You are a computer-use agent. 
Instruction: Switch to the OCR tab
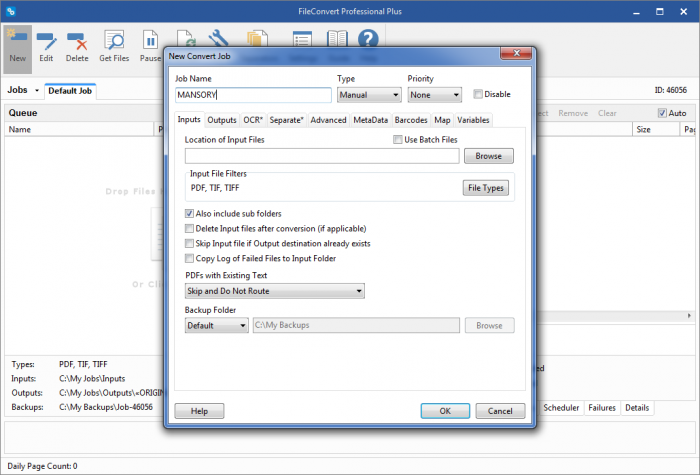pyautogui.click(x=253, y=120)
